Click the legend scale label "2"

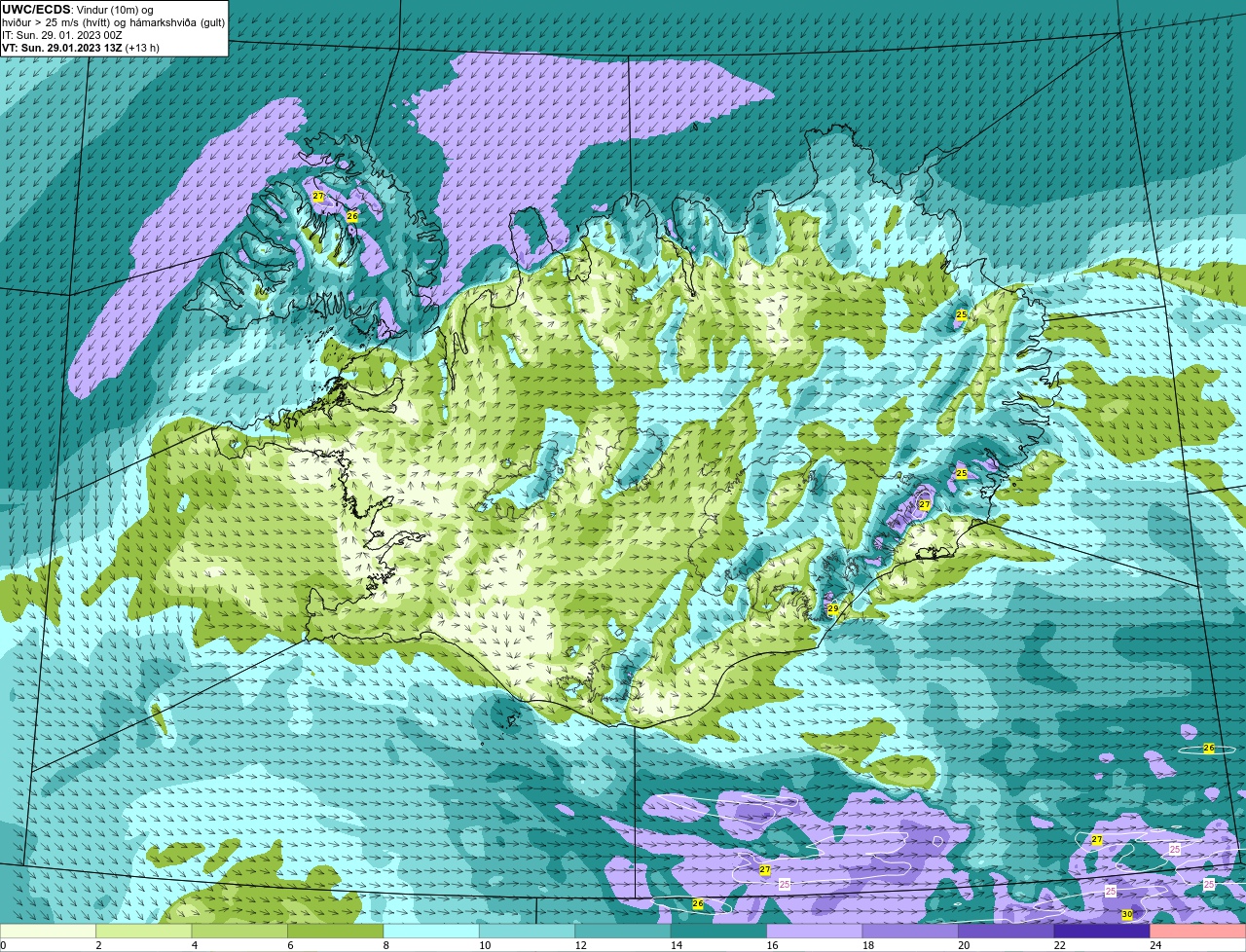[x=98, y=945]
